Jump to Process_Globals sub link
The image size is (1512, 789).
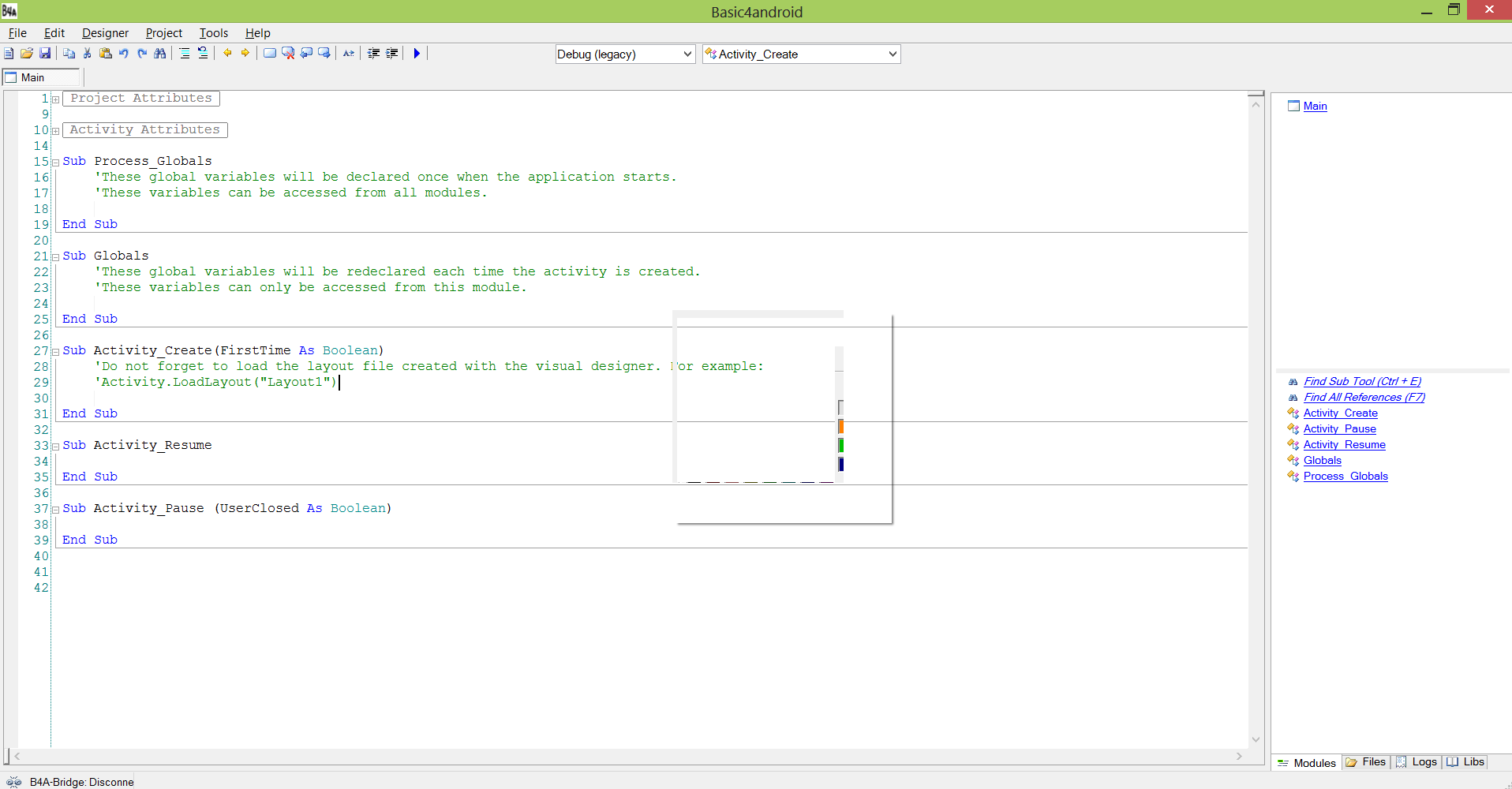point(1345,477)
